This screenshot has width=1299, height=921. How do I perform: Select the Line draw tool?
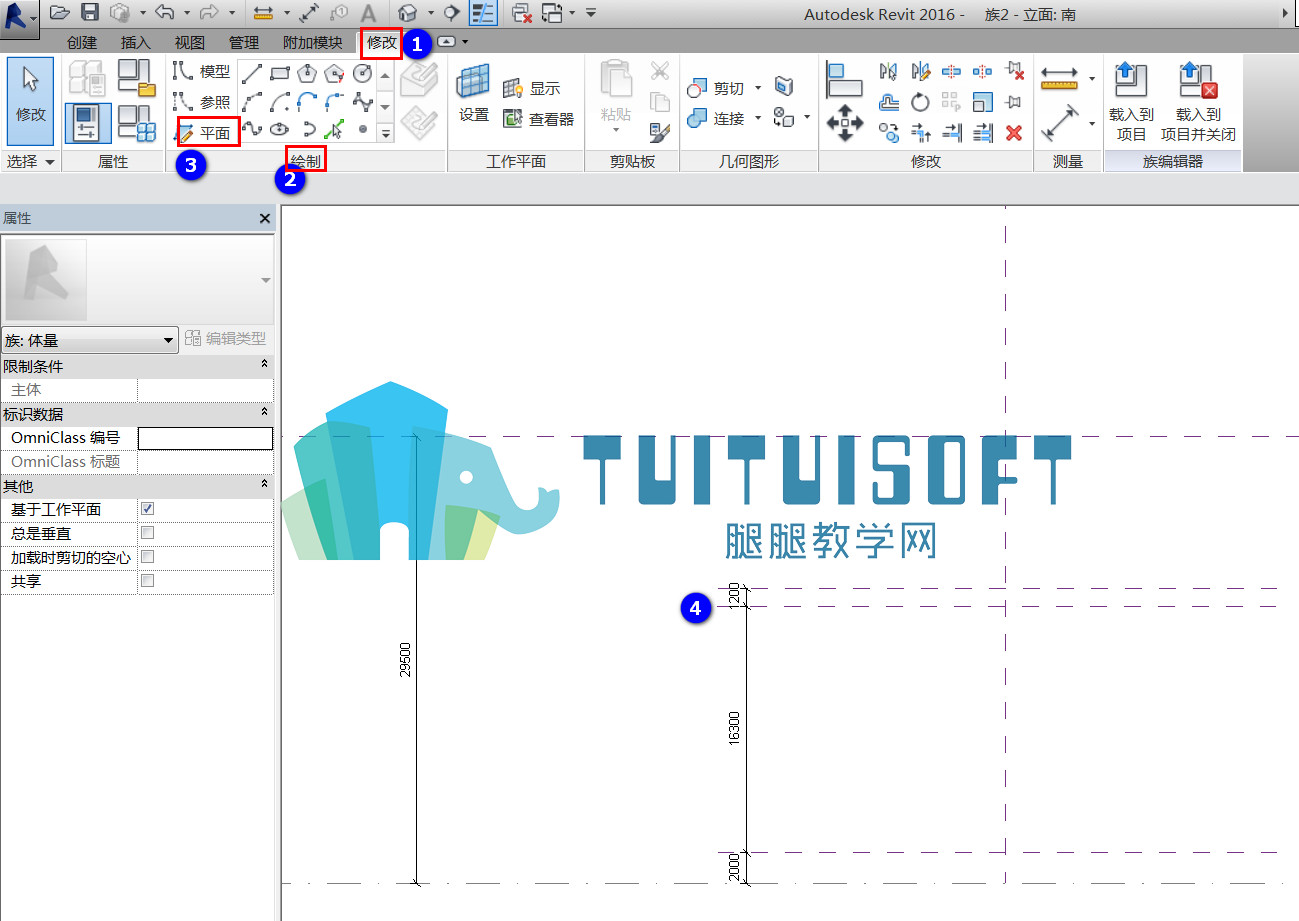(252, 72)
